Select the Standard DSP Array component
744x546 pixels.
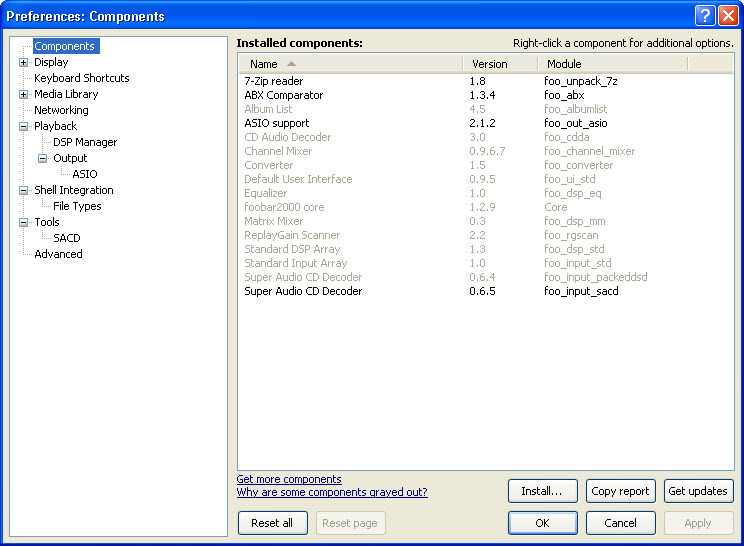pos(485,249)
